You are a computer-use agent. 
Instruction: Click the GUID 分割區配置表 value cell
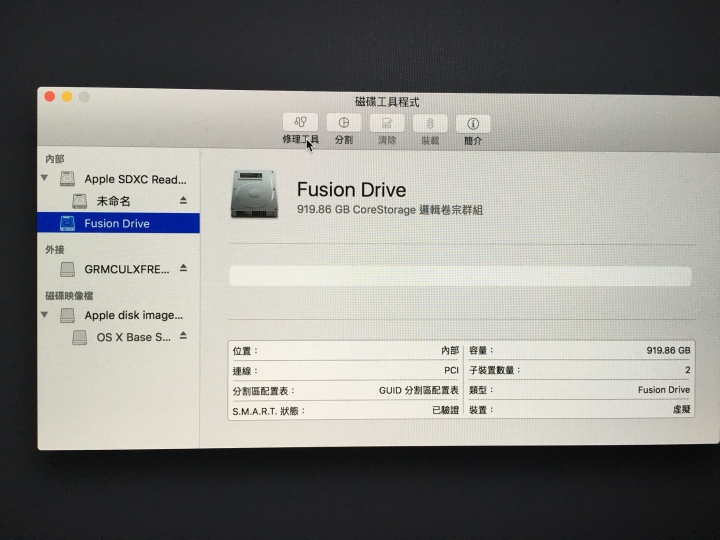pos(419,390)
